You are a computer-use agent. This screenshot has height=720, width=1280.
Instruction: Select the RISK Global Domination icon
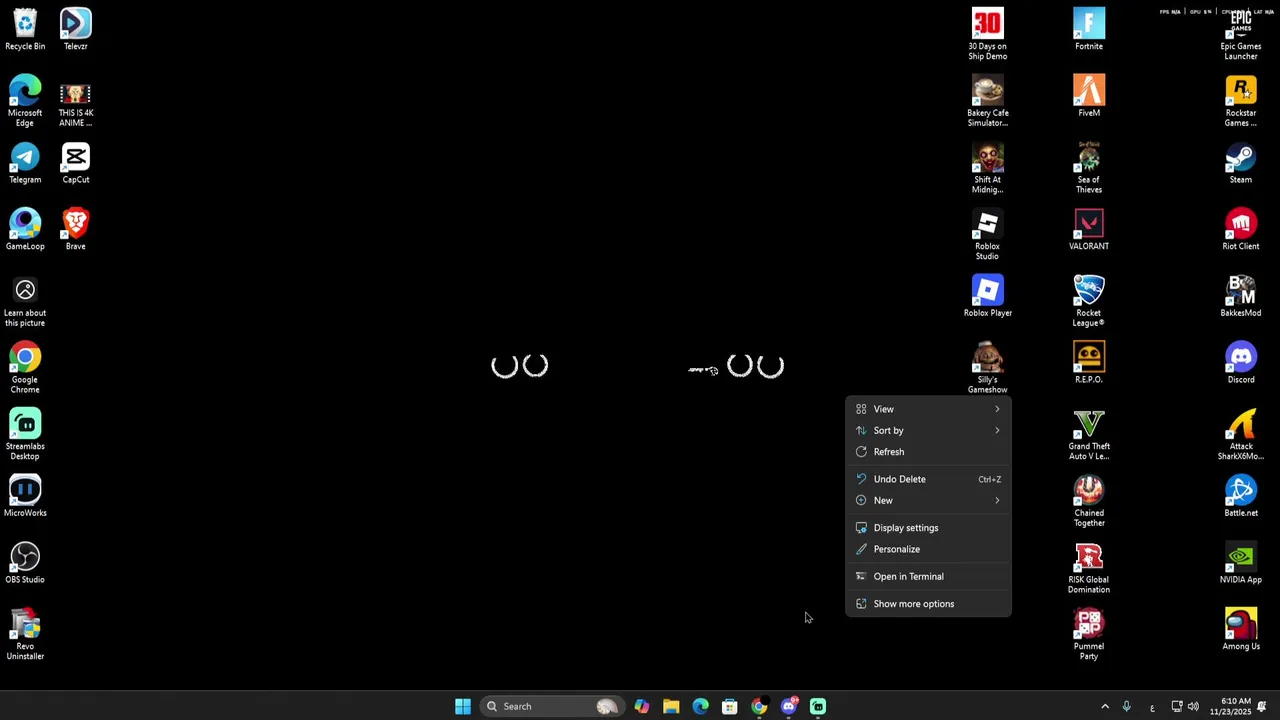point(1089,567)
